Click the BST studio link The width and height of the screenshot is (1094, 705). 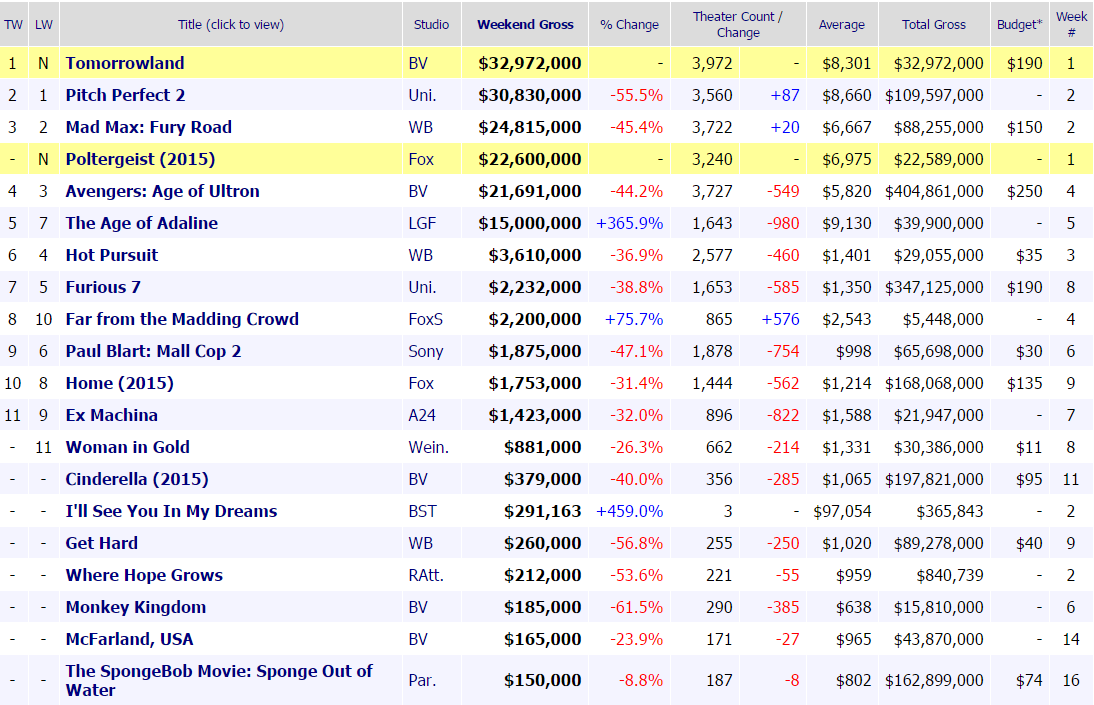[x=422, y=512]
